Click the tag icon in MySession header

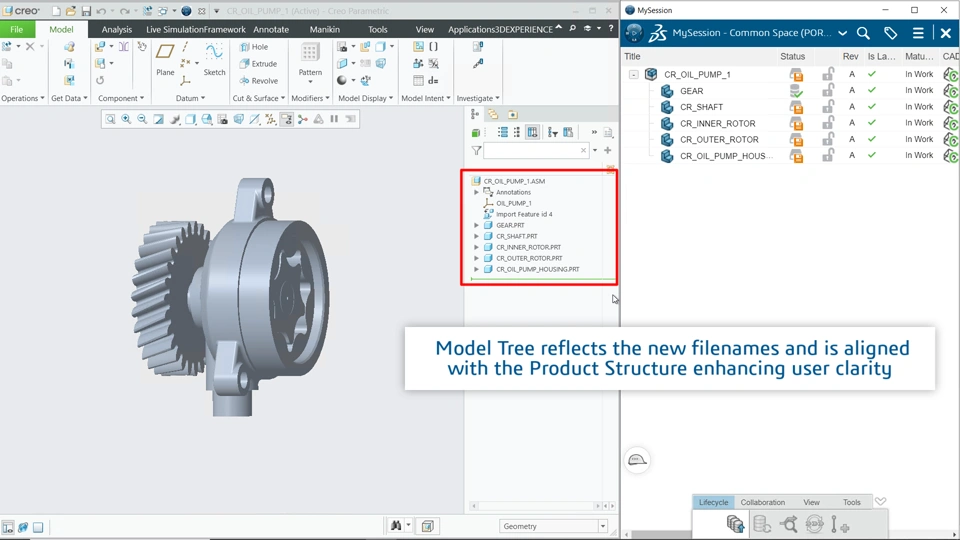[890, 33]
